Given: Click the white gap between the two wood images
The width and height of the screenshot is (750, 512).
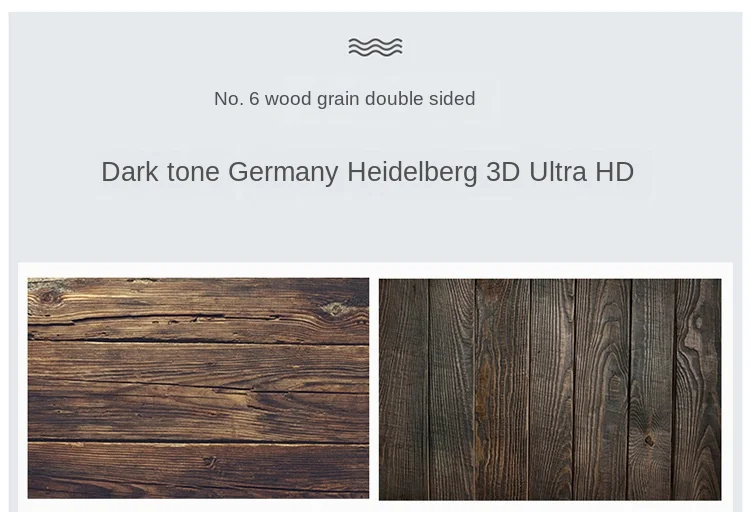Looking at the screenshot, I should [374, 389].
